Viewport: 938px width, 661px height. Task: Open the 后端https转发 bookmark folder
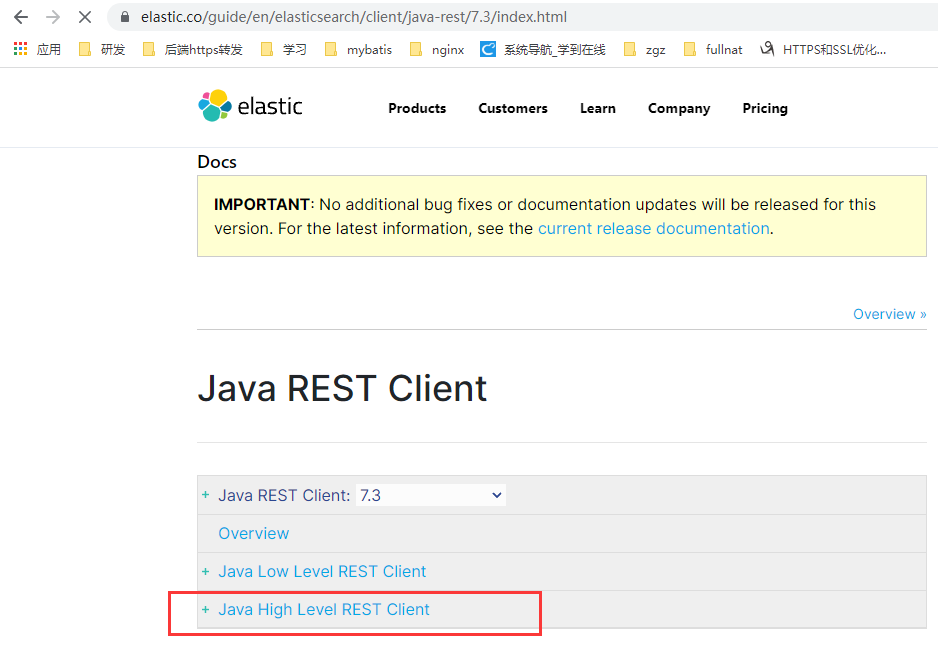[x=193, y=49]
